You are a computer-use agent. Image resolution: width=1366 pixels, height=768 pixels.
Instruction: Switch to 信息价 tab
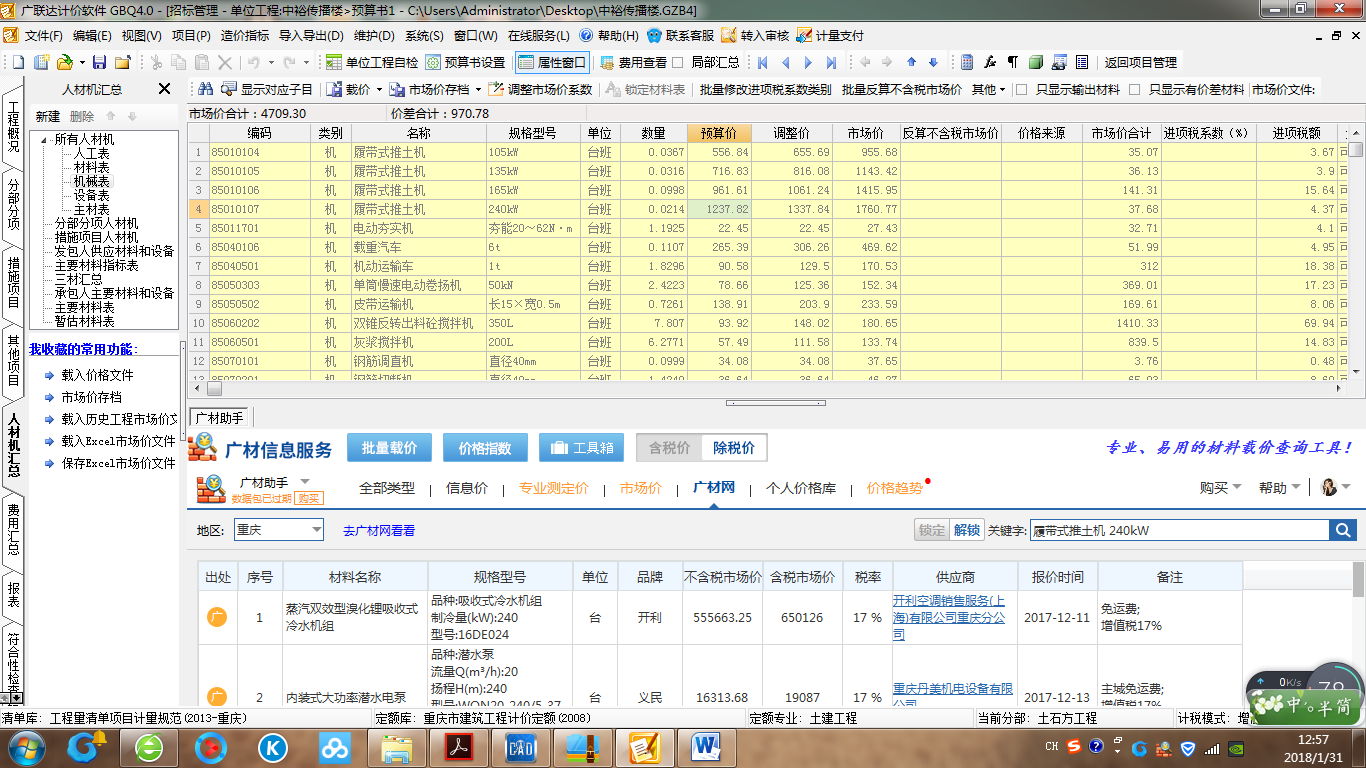tap(467, 488)
